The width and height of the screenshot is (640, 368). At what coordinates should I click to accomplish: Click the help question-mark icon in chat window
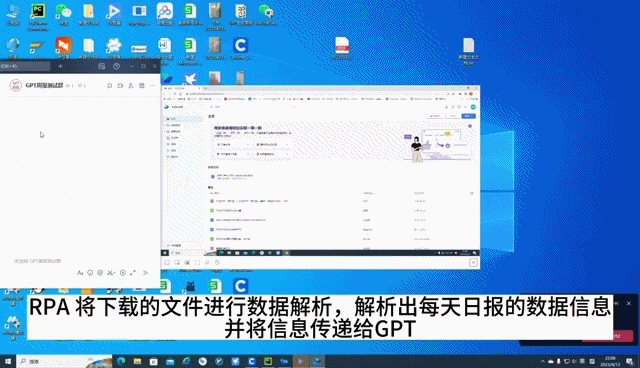coord(116,66)
